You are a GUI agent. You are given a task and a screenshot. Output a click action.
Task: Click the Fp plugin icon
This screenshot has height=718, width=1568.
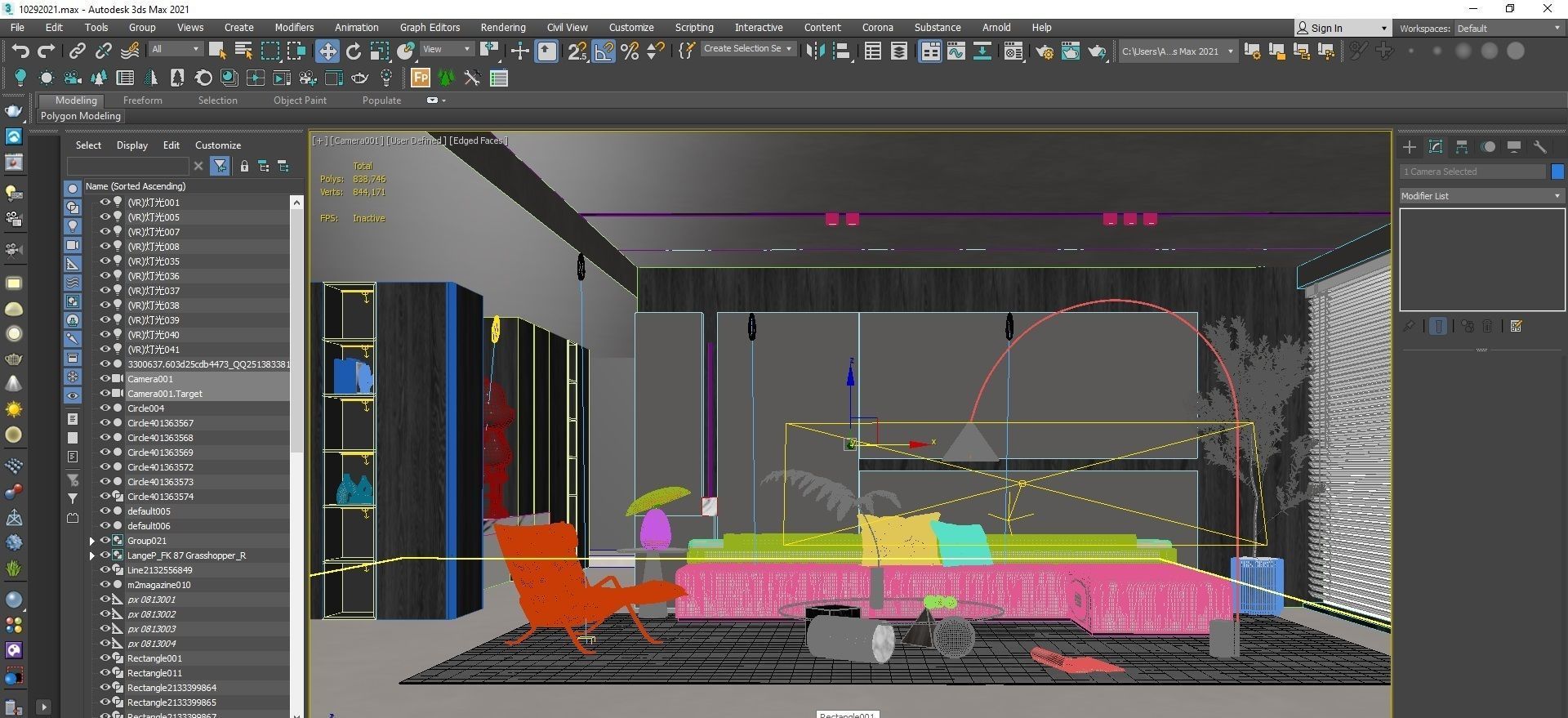coord(420,78)
